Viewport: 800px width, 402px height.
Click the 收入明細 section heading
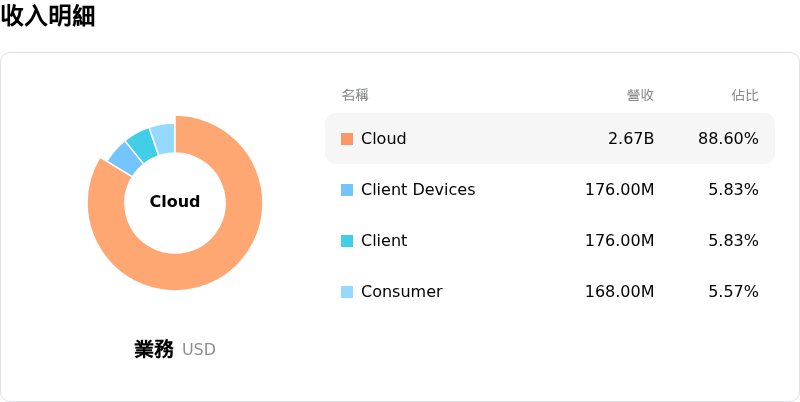pyautogui.click(x=48, y=16)
